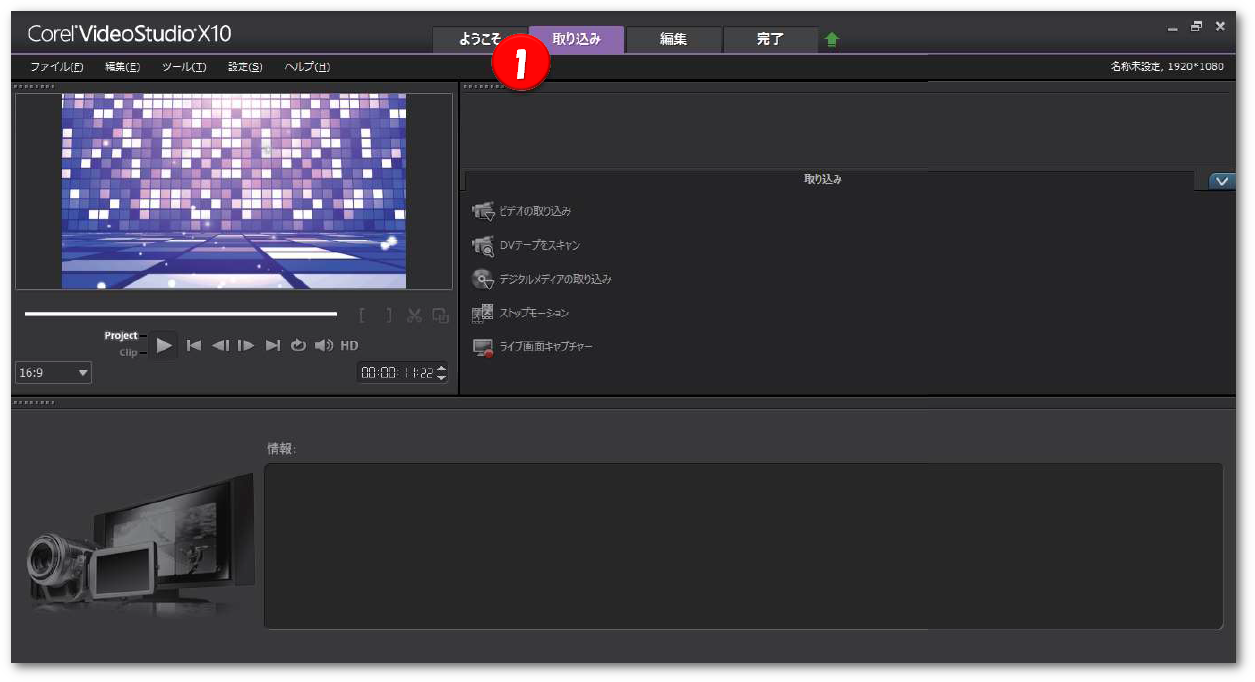The width and height of the screenshot is (1255, 682).
Task: Play the preview video
Action: [x=165, y=345]
